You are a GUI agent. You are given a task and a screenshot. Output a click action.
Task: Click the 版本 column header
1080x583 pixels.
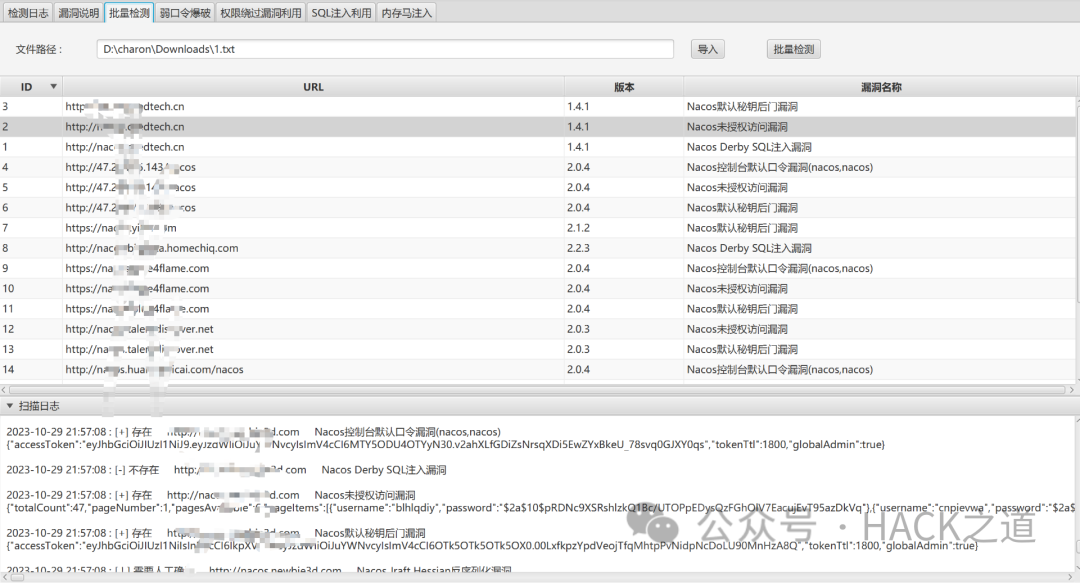pos(624,87)
